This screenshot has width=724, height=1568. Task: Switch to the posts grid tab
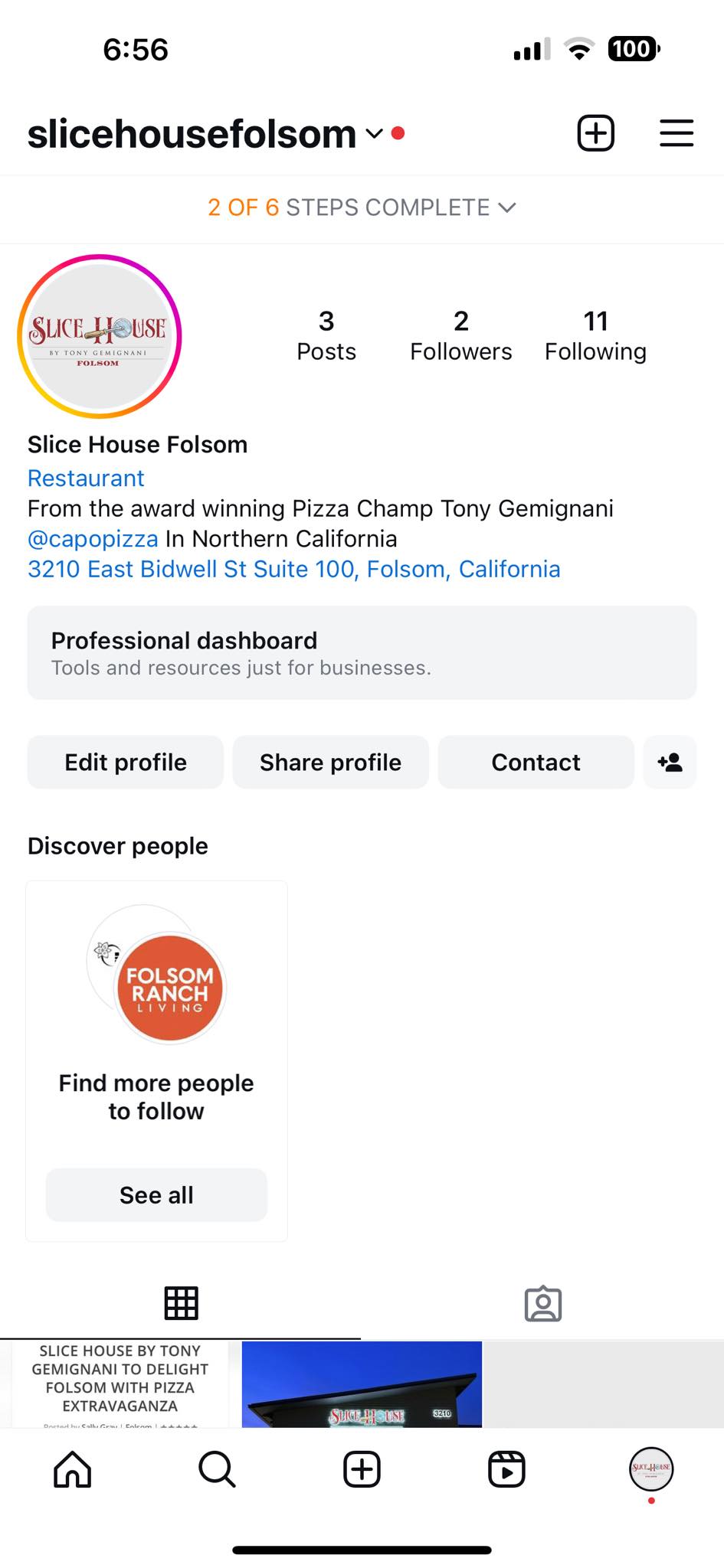pyautogui.click(x=181, y=1303)
